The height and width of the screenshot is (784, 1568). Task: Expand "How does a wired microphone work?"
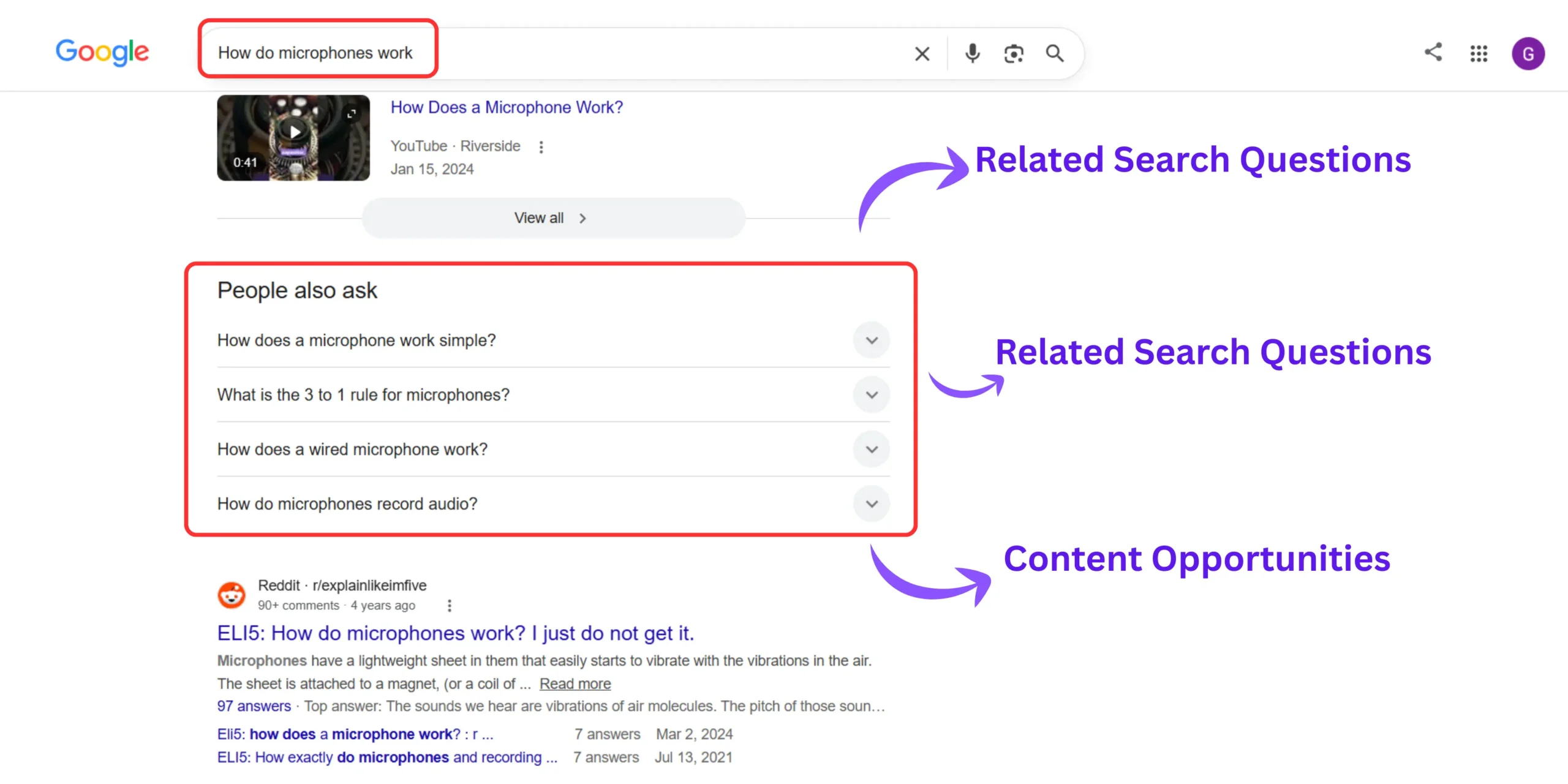(x=553, y=450)
